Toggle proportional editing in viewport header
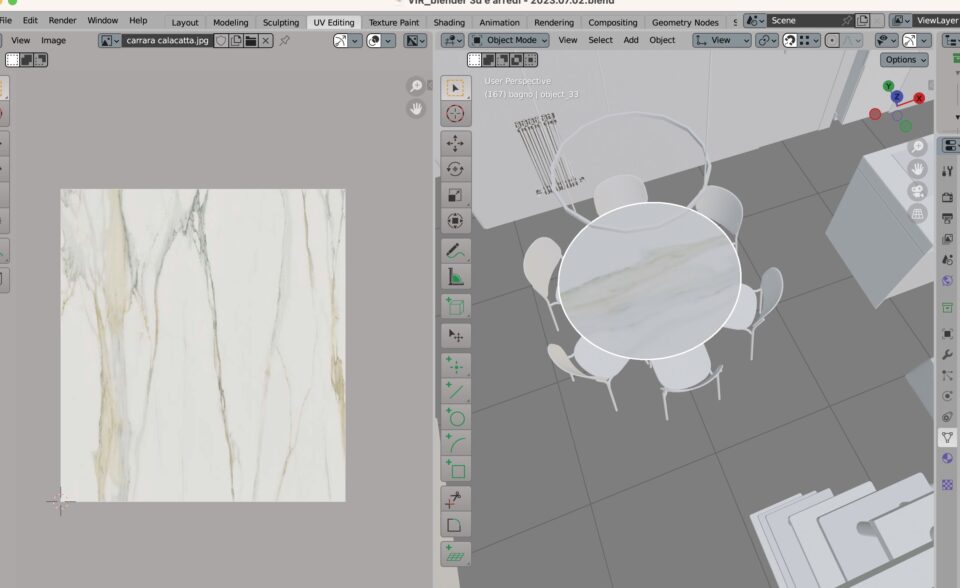 tap(831, 40)
